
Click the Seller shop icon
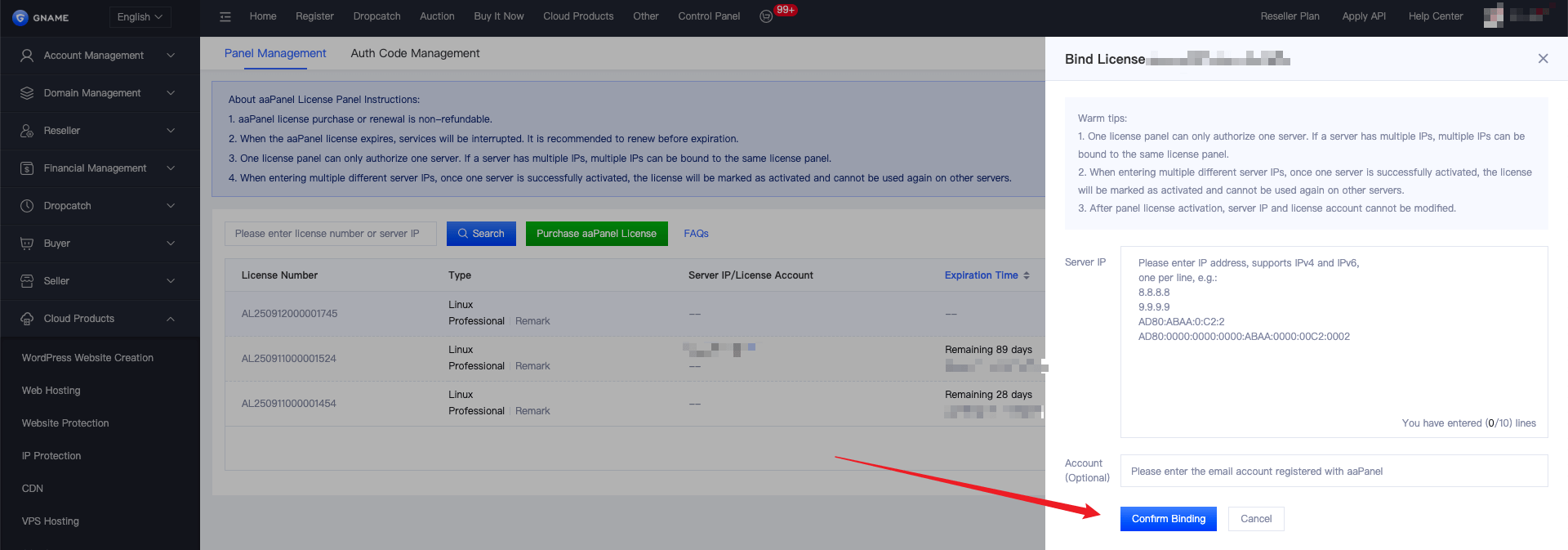[x=27, y=281]
